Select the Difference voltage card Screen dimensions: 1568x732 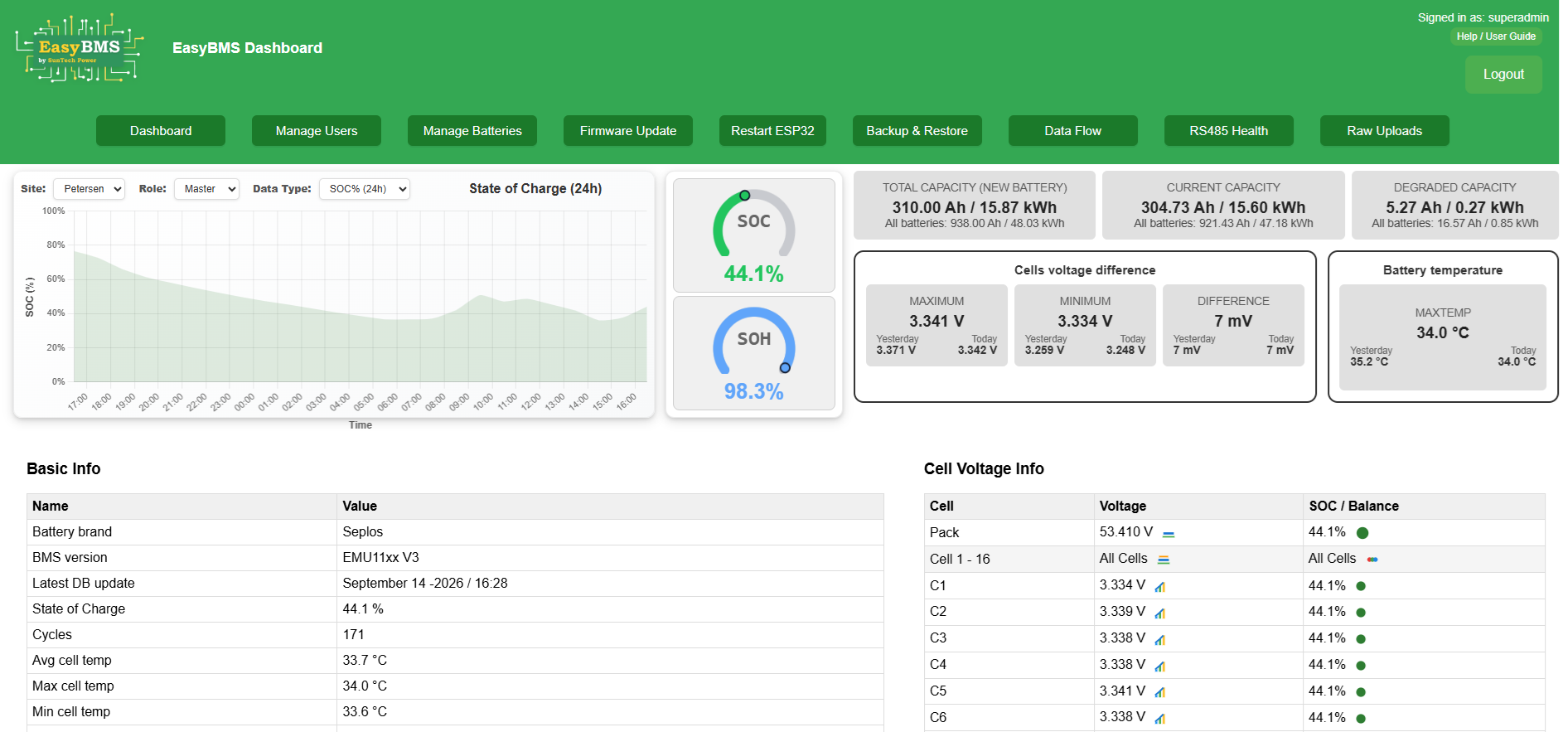click(x=1233, y=325)
